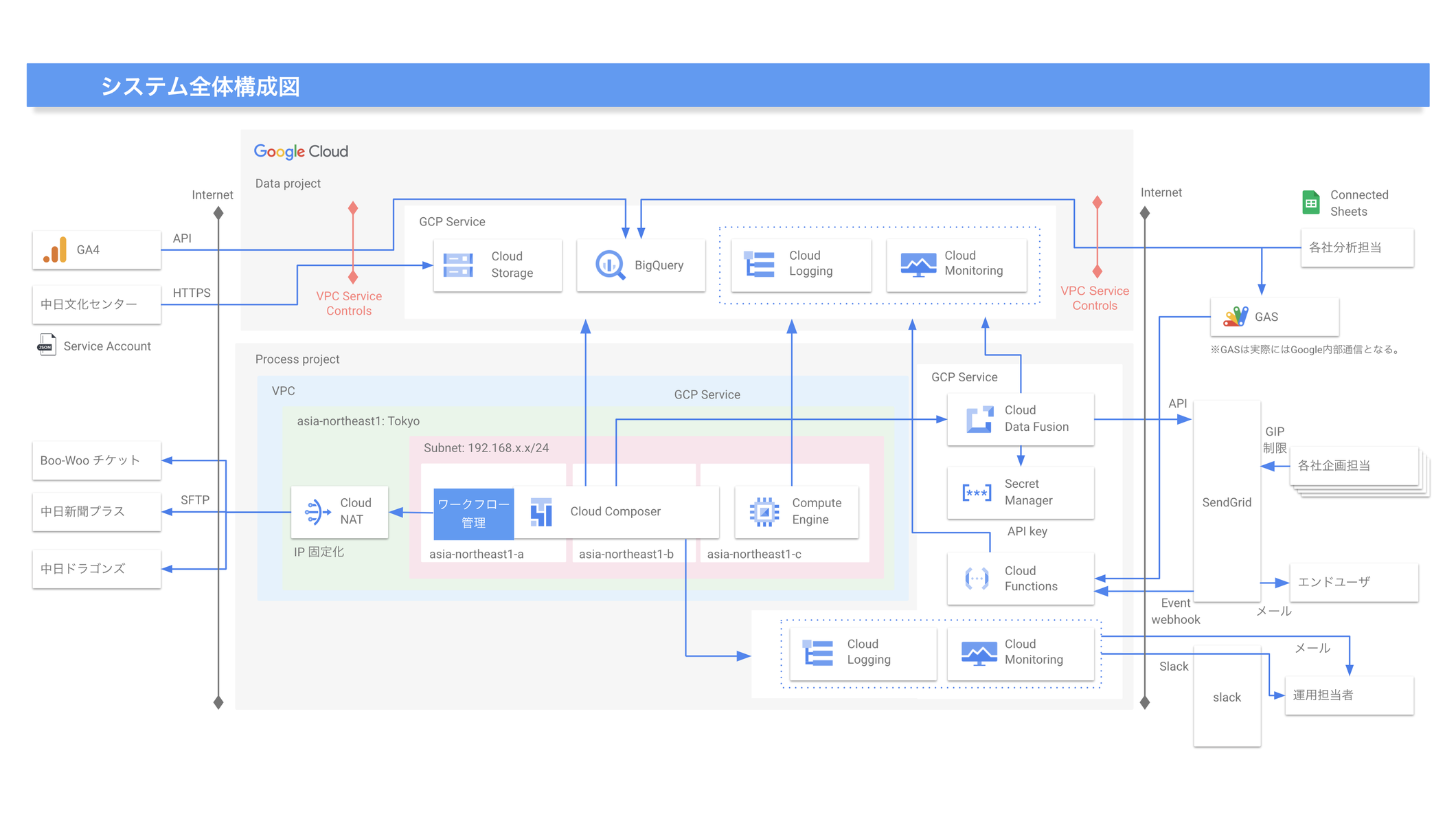Click the 各社企画担当 box
The height and width of the screenshot is (817, 1456).
click(1354, 466)
